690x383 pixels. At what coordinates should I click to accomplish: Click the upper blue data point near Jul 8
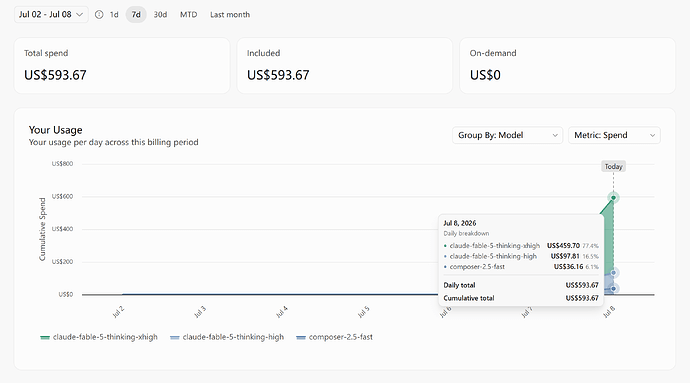point(613,273)
